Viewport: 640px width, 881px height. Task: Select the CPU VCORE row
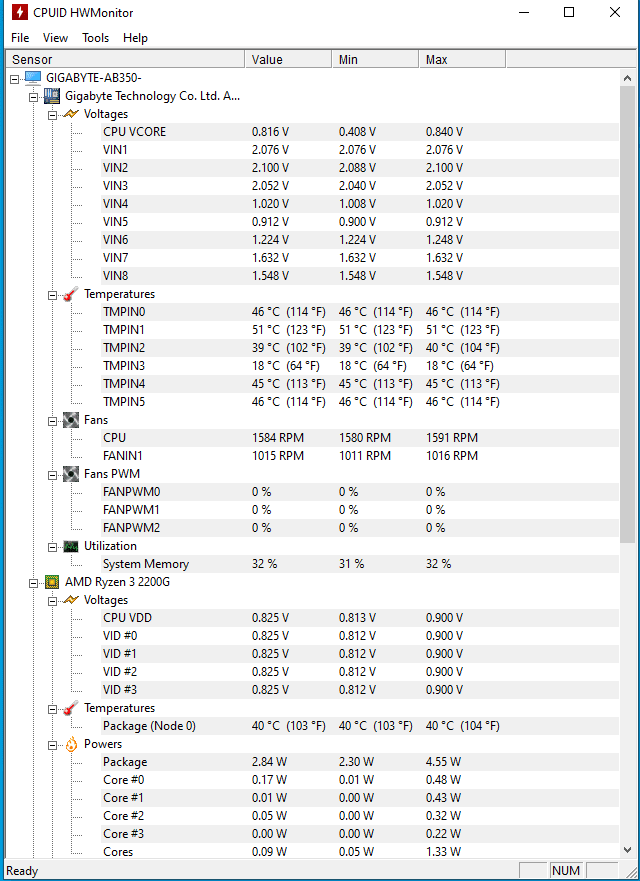(x=360, y=132)
